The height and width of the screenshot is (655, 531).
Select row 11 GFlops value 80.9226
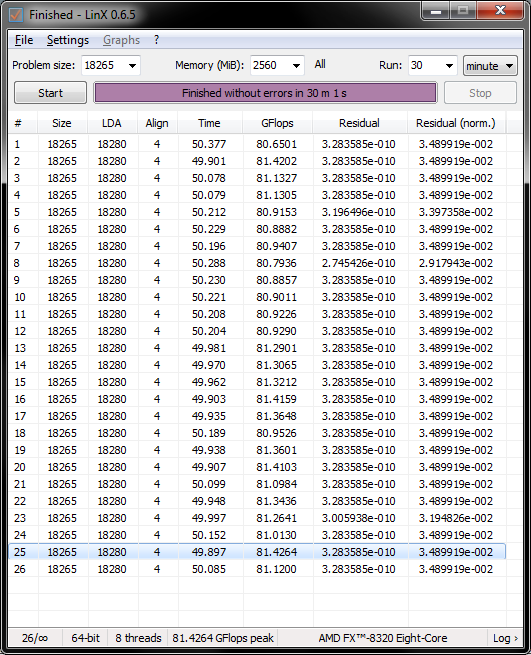(x=277, y=314)
